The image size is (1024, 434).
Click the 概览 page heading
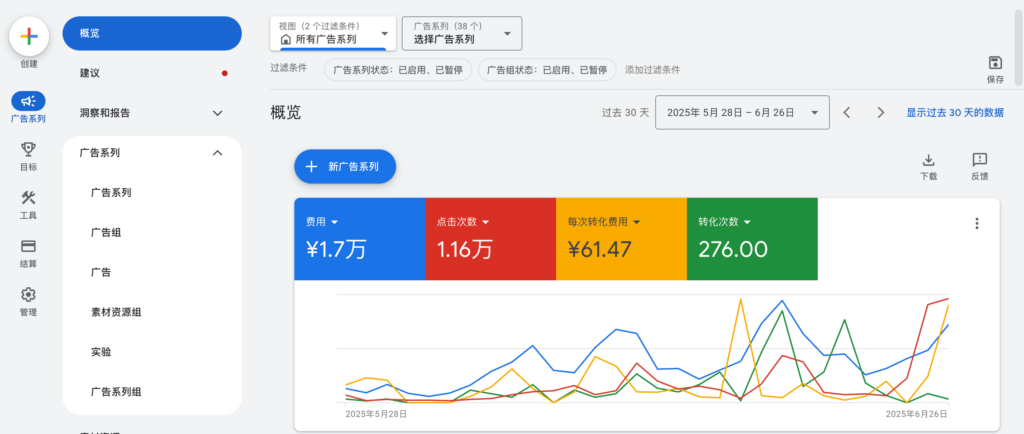(x=286, y=112)
